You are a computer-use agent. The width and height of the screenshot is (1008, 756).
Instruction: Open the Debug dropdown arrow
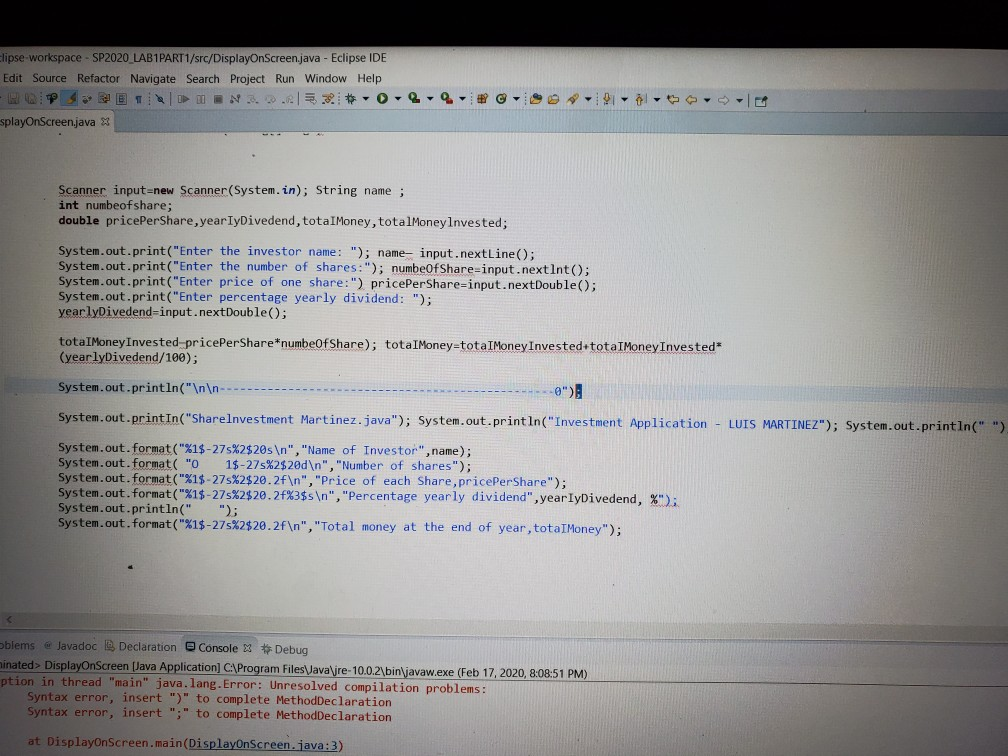point(366,99)
